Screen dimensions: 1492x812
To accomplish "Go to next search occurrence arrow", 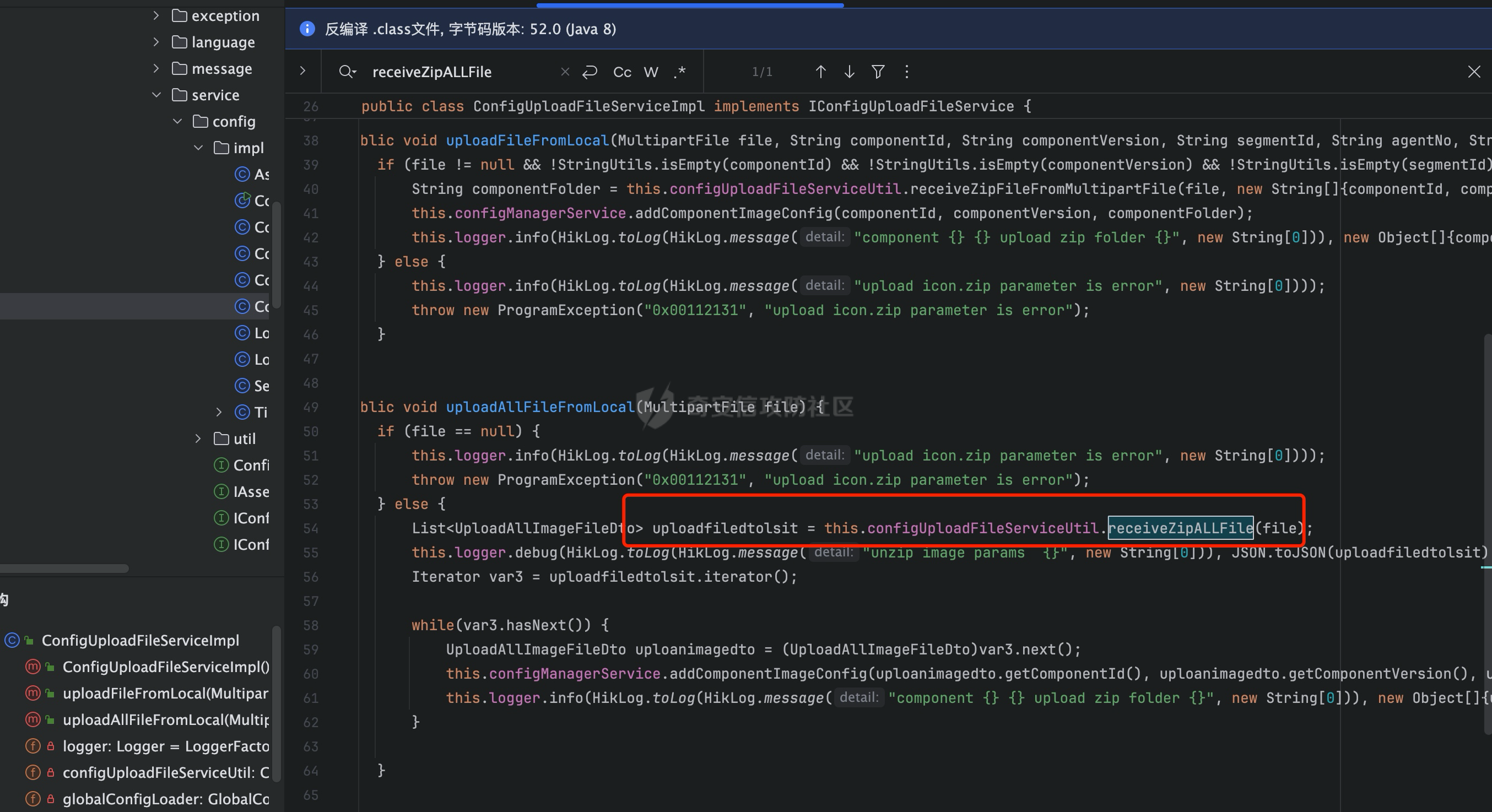I will (849, 72).
